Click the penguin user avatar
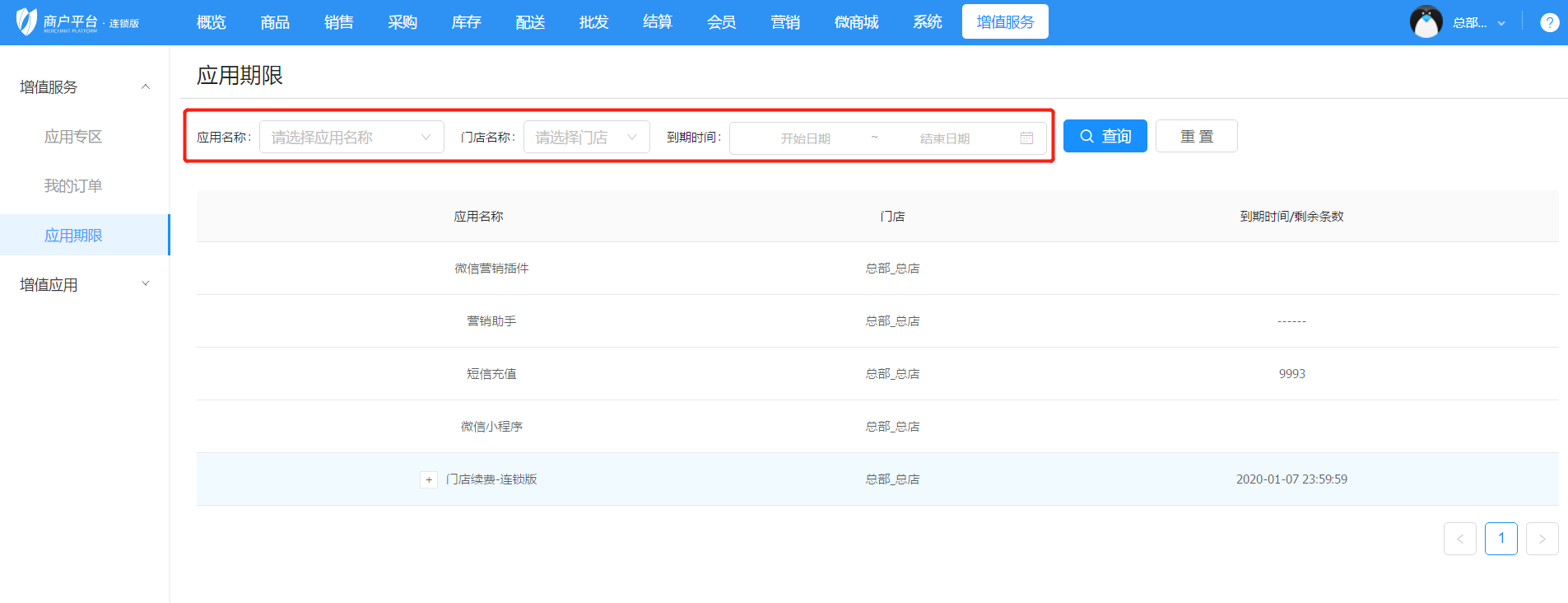 click(1426, 22)
